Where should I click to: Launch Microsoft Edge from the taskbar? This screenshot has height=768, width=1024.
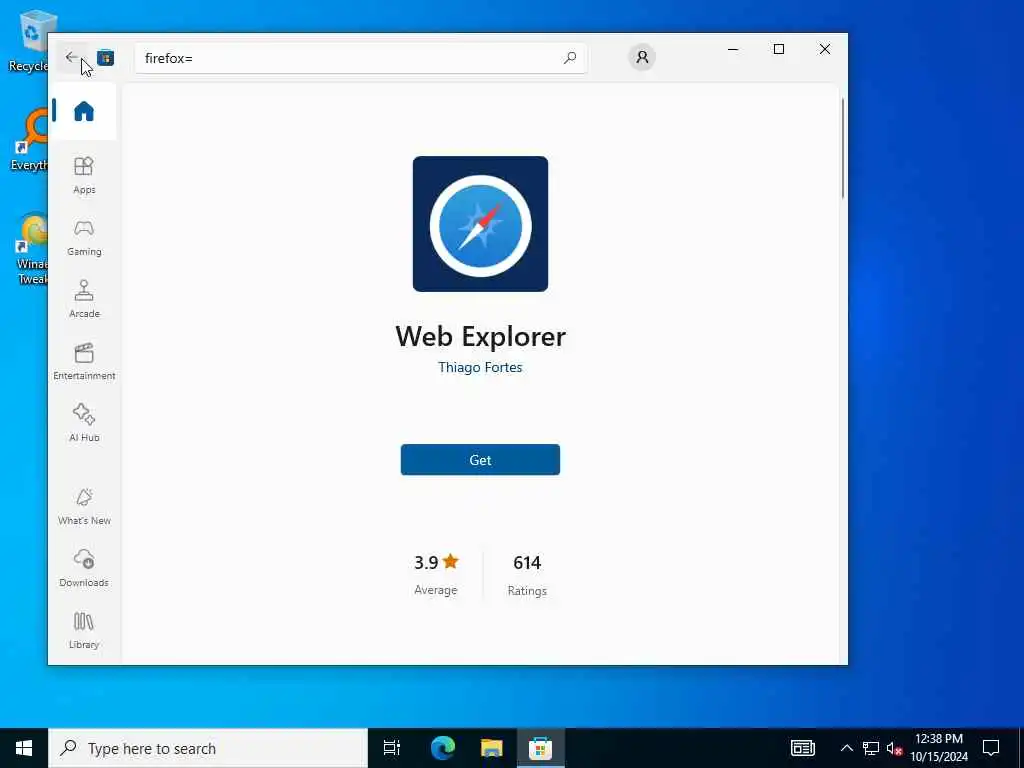[442, 748]
